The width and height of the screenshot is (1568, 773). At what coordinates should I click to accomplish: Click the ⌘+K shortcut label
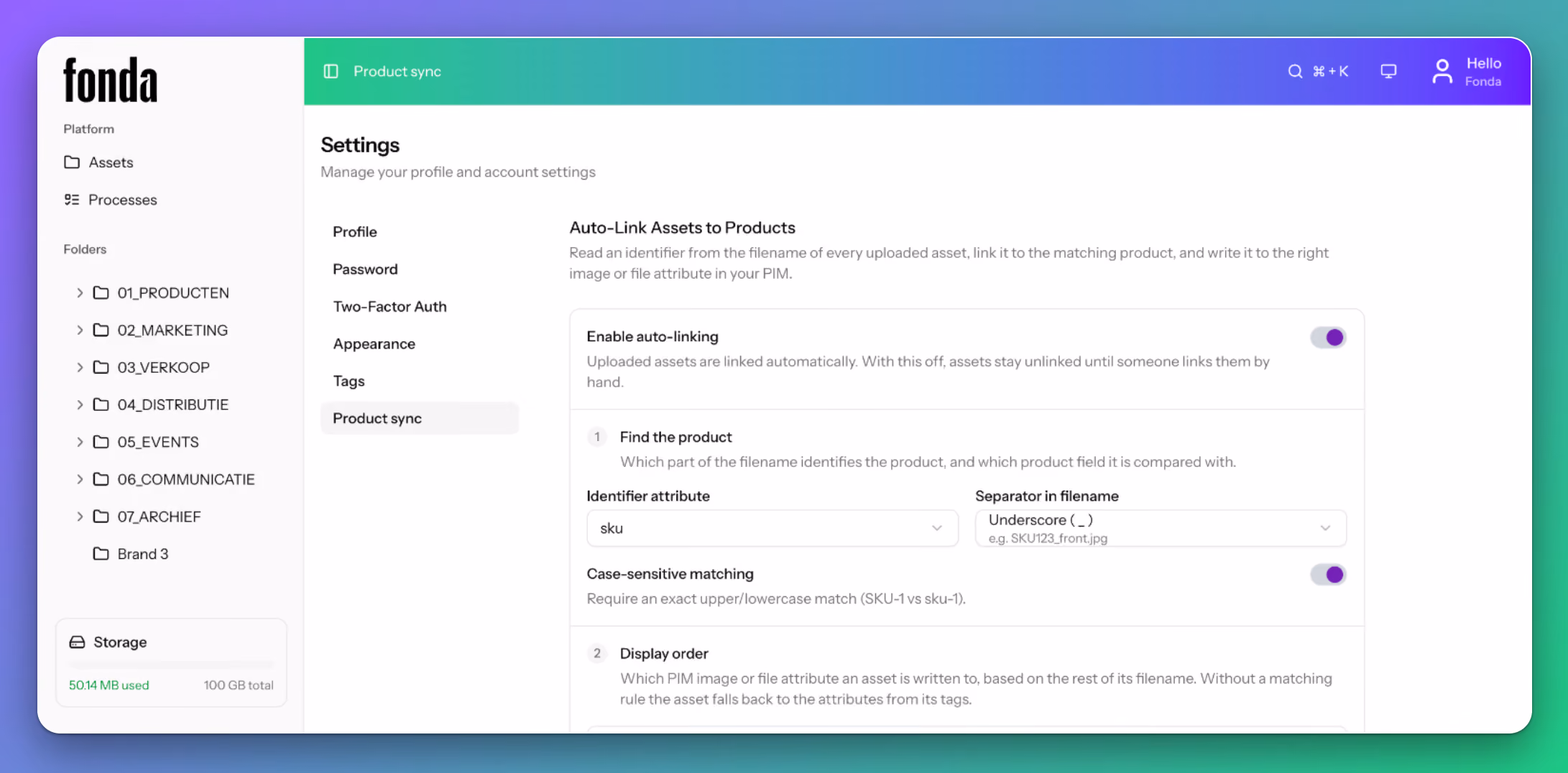[1330, 71]
